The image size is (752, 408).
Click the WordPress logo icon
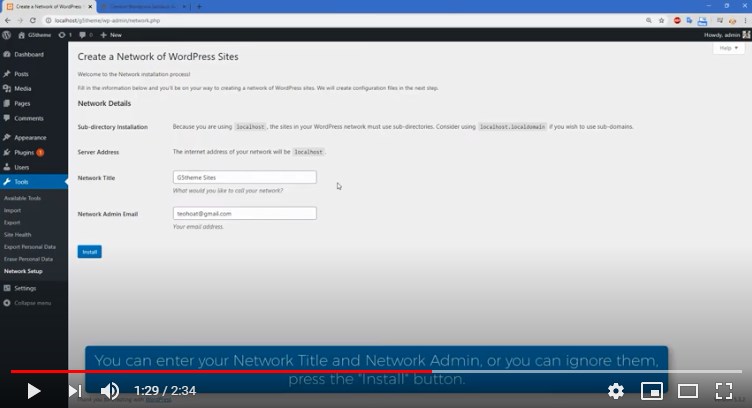tap(7, 35)
